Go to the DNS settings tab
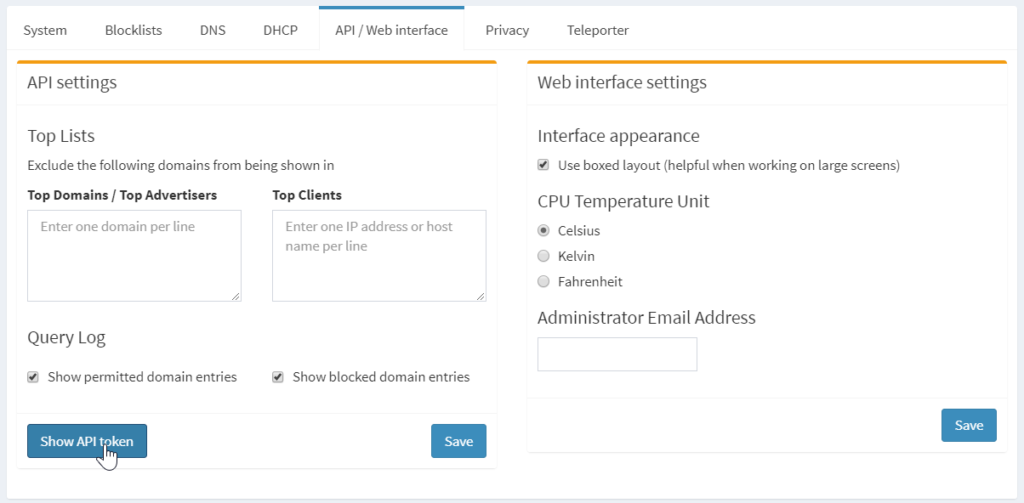The image size is (1024, 503). click(213, 30)
